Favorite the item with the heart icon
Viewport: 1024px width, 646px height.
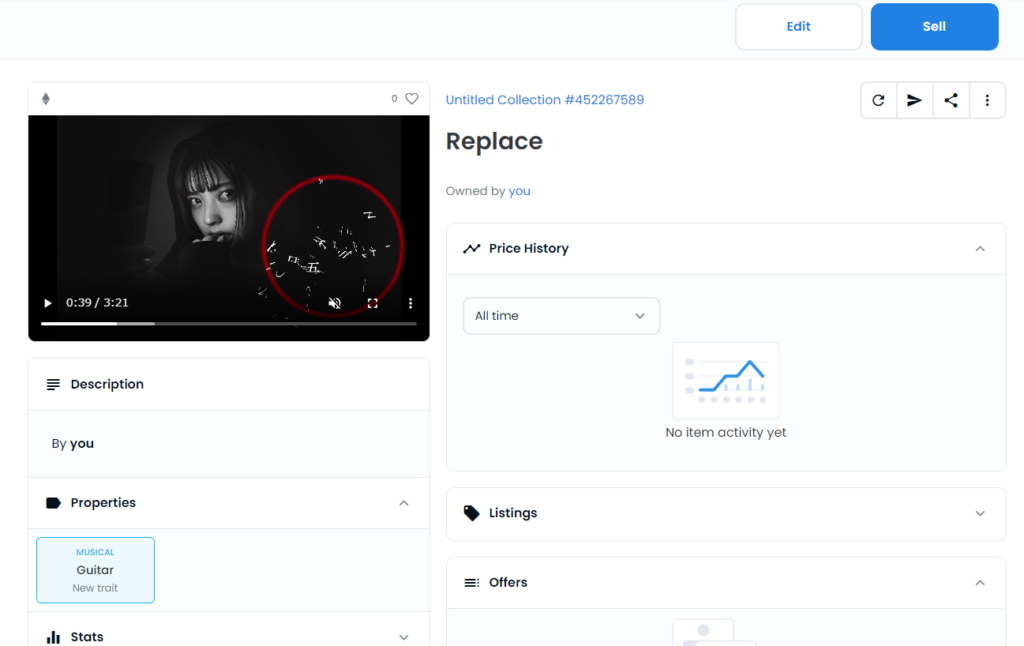point(411,99)
